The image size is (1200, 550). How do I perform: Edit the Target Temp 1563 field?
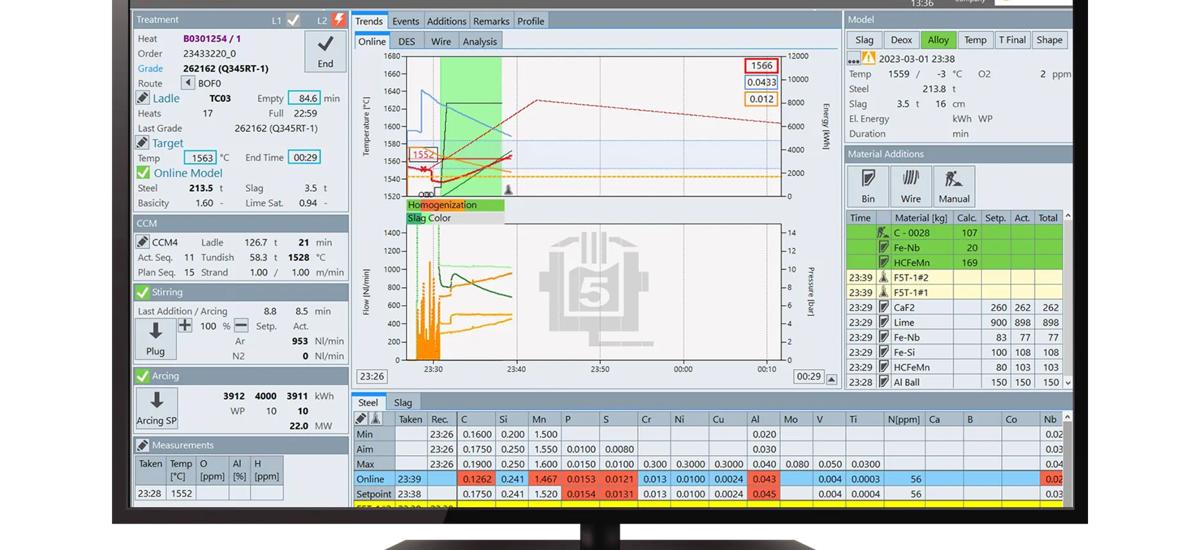(x=201, y=158)
